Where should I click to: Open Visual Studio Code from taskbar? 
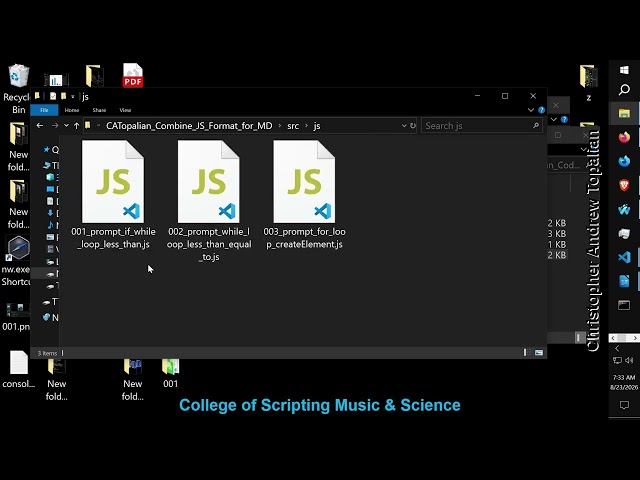coord(624,257)
